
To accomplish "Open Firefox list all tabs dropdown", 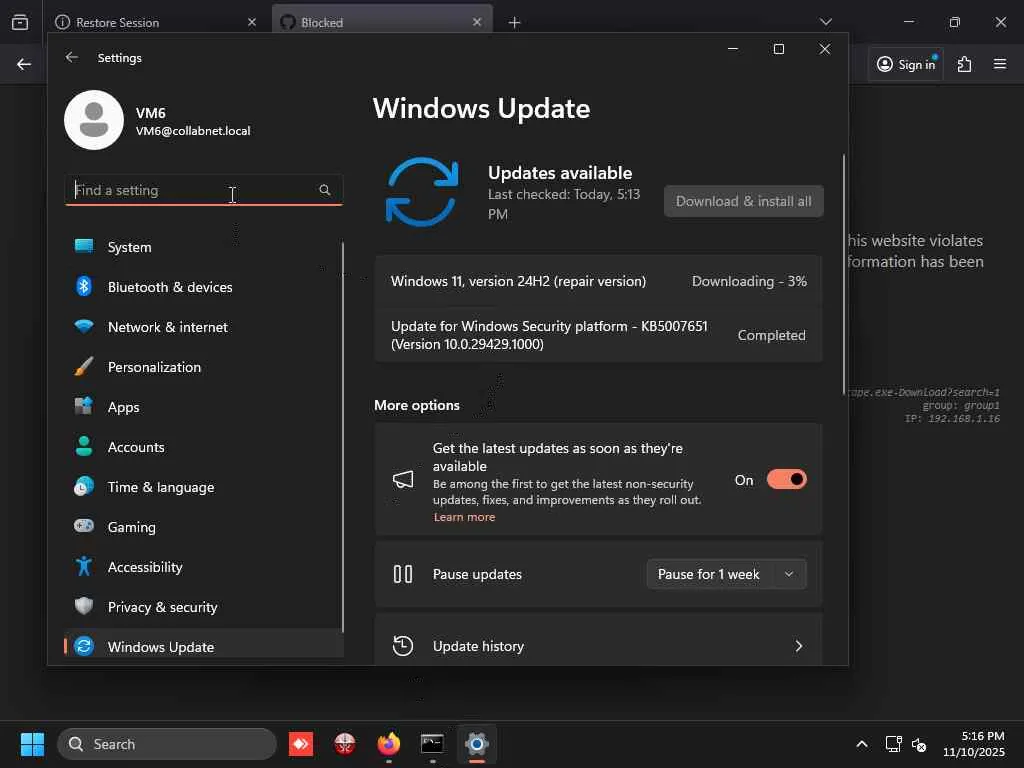I will tap(825, 22).
